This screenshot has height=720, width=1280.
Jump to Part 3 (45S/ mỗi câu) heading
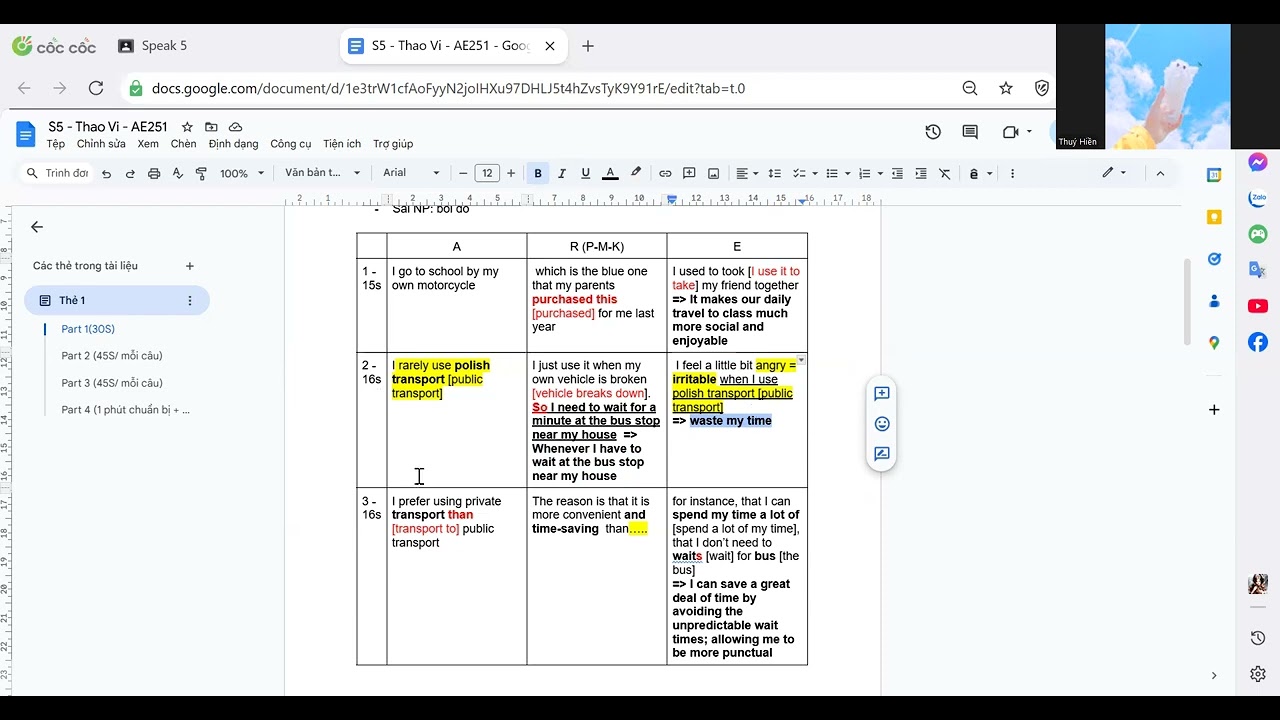112,383
